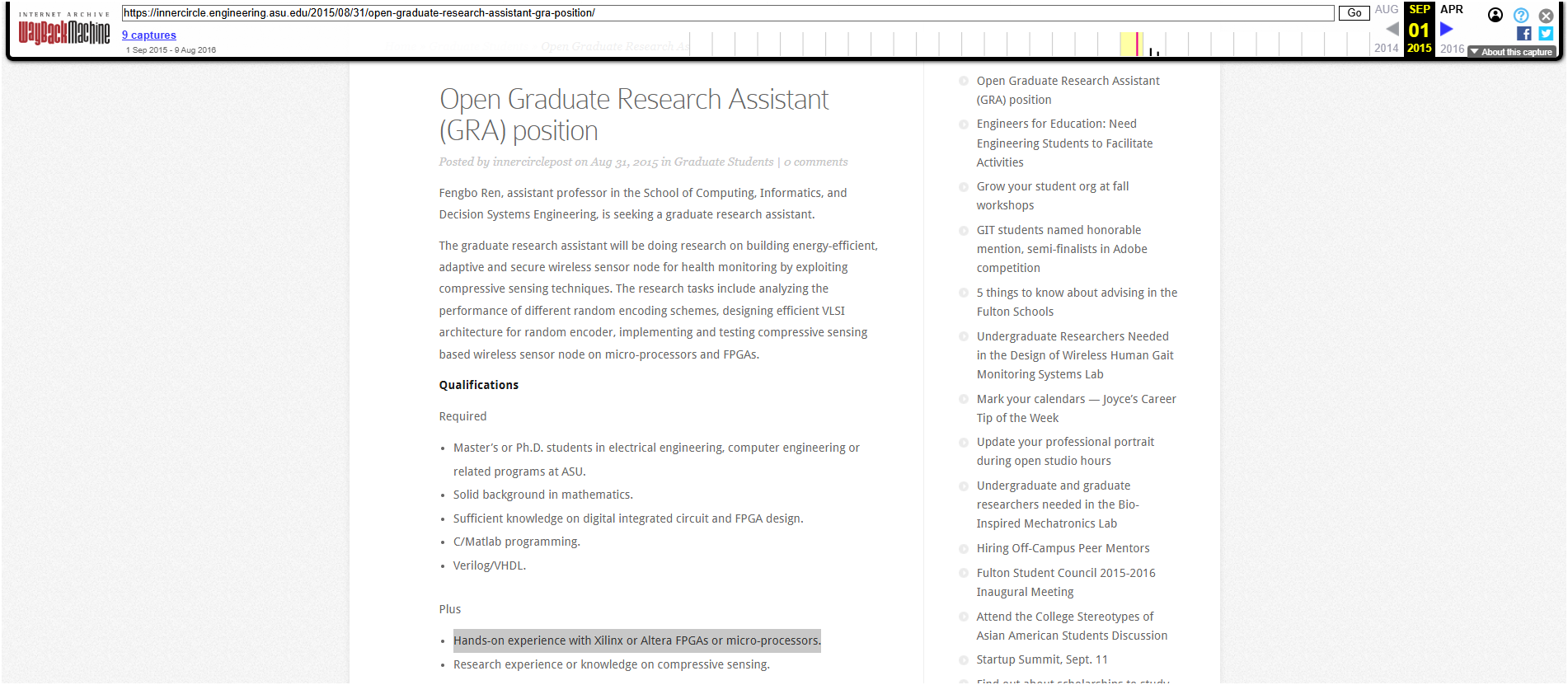Click the Sufficient knowledge FPGA design item
Screen dimensions: 1568x685
[628, 518]
